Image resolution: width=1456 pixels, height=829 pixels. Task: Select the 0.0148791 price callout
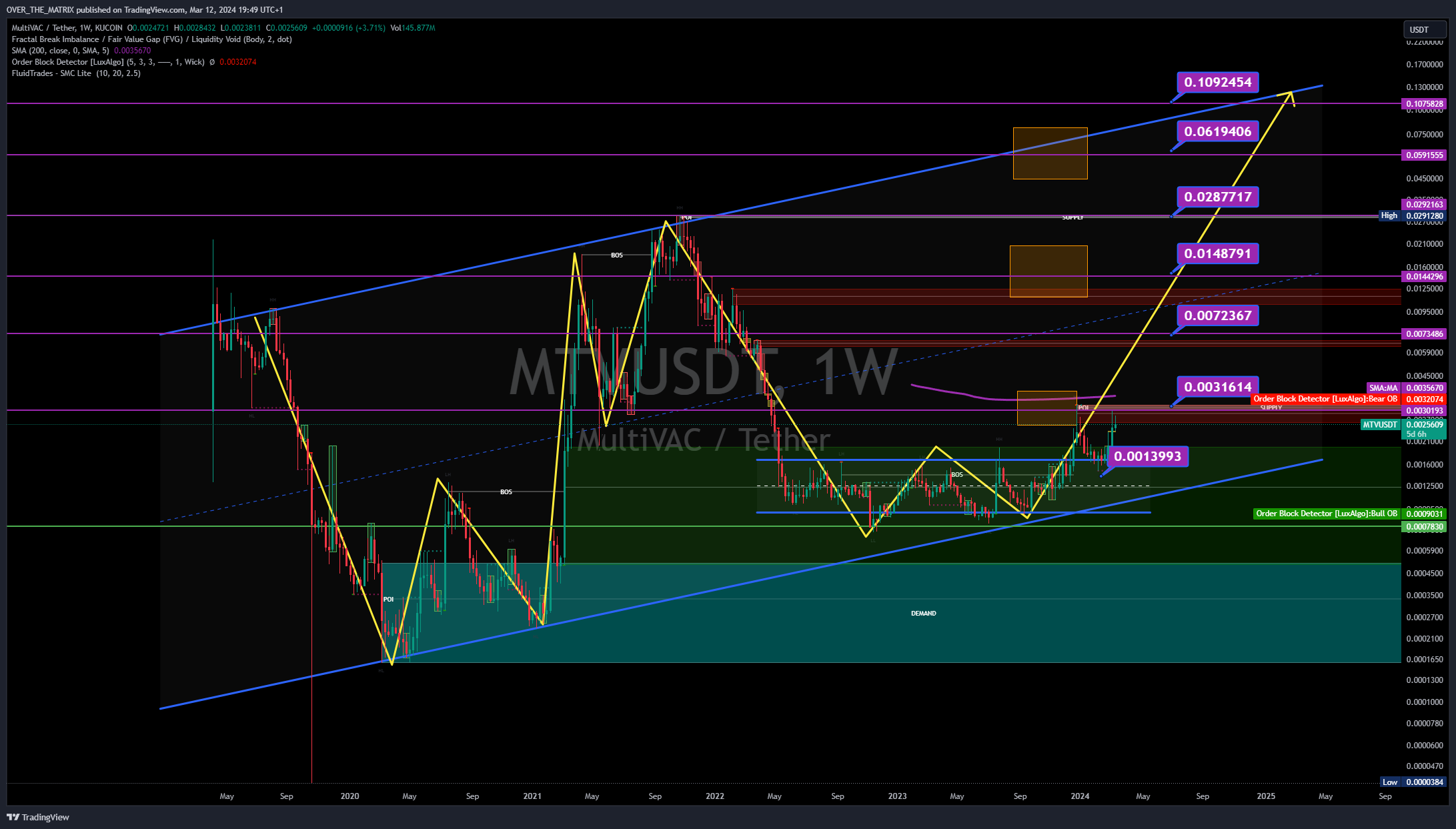(1218, 253)
